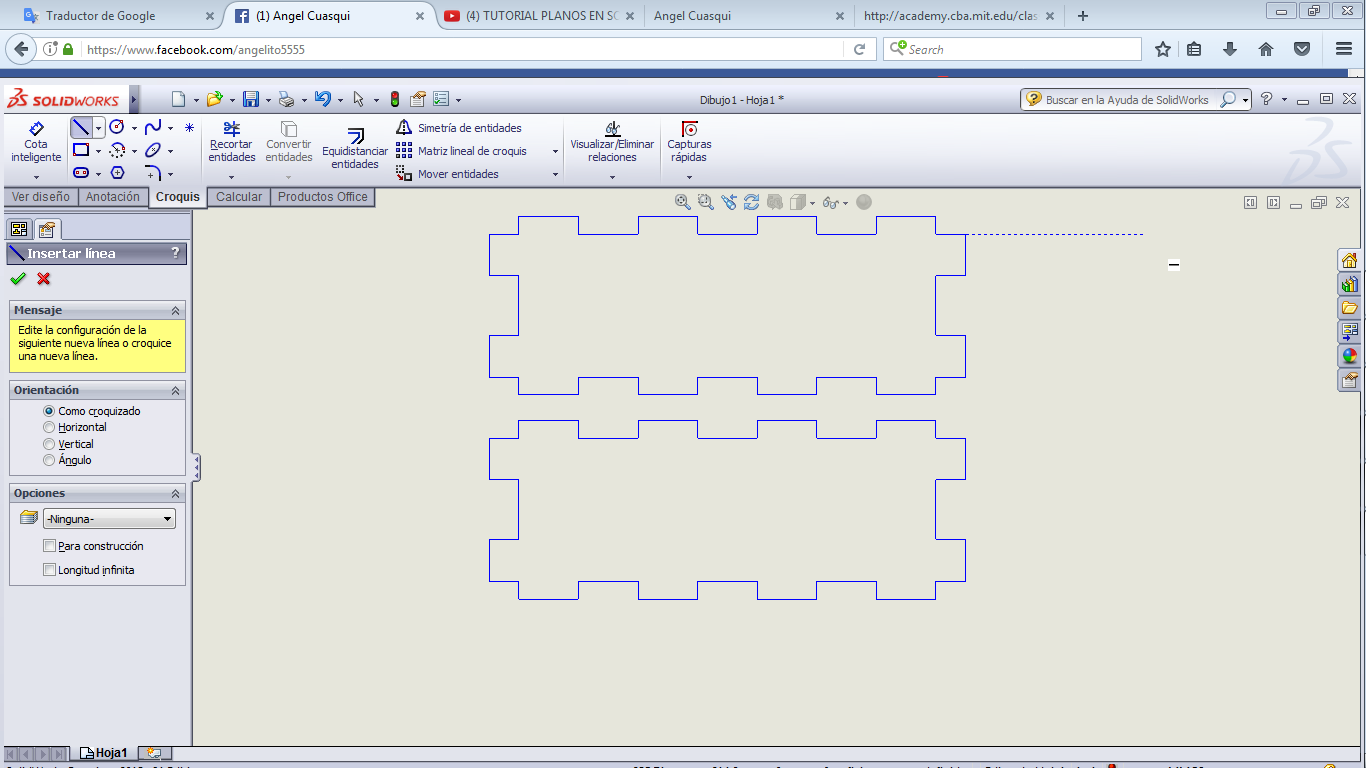This screenshot has width=1366, height=768.
Task: Select the Arc sketch tool
Action: pyautogui.click(x=117, y=150)
